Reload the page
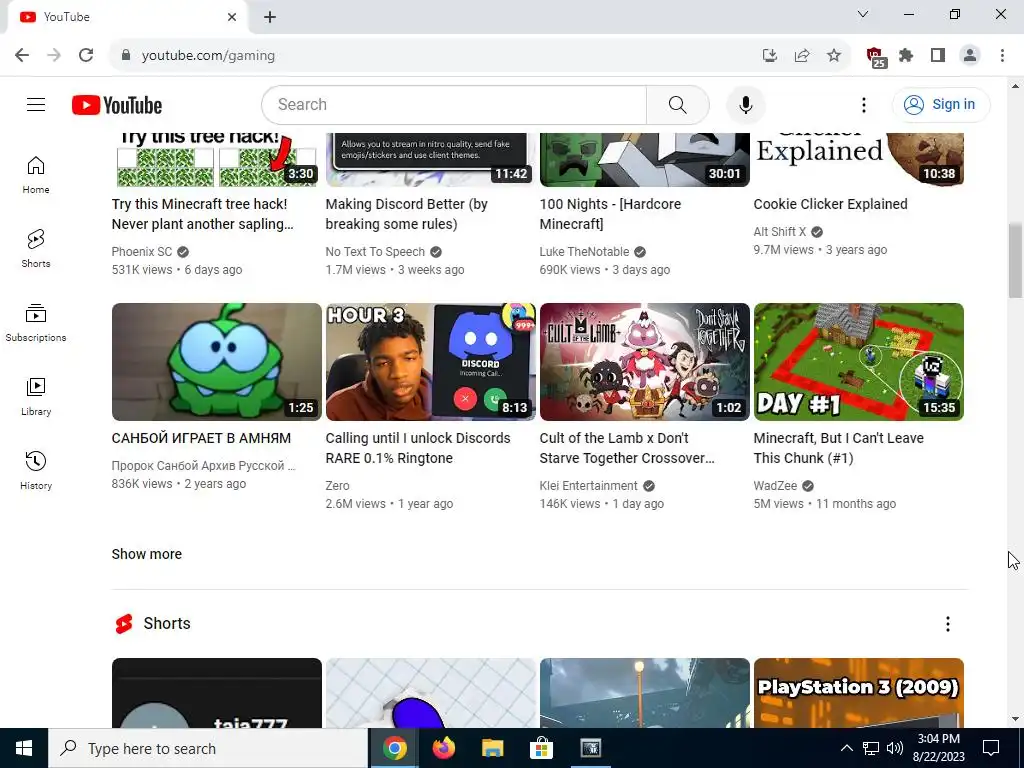1024x768 pixels. pos(86,56)
